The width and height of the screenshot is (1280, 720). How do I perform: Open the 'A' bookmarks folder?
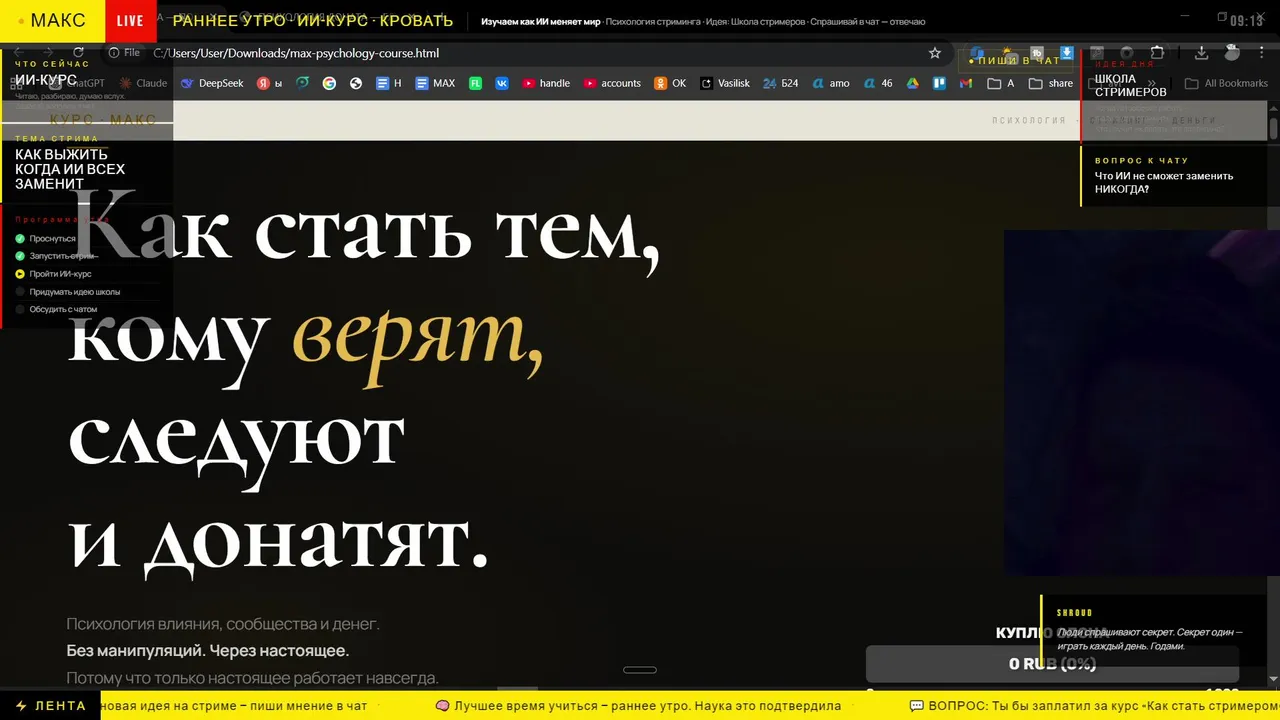click(x=1001, y=83)
